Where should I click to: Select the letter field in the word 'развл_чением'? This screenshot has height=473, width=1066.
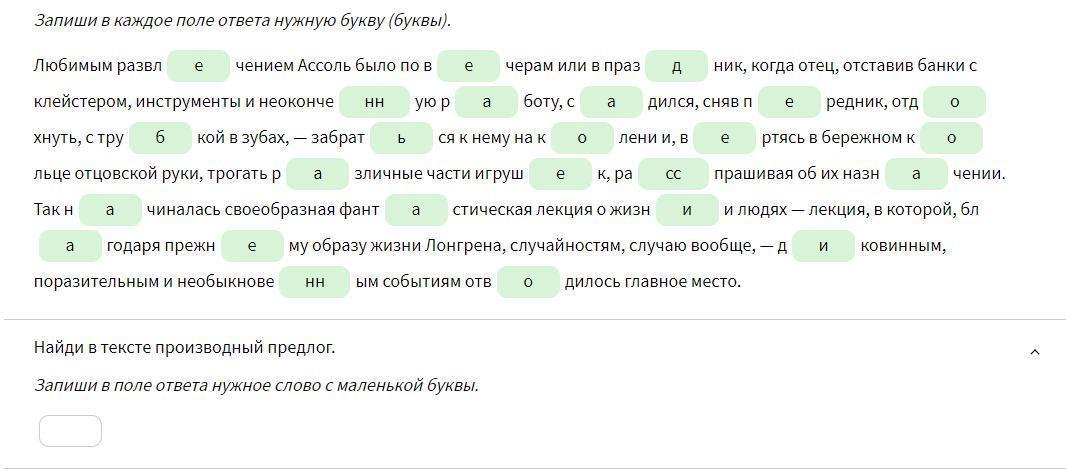[198, 66]
